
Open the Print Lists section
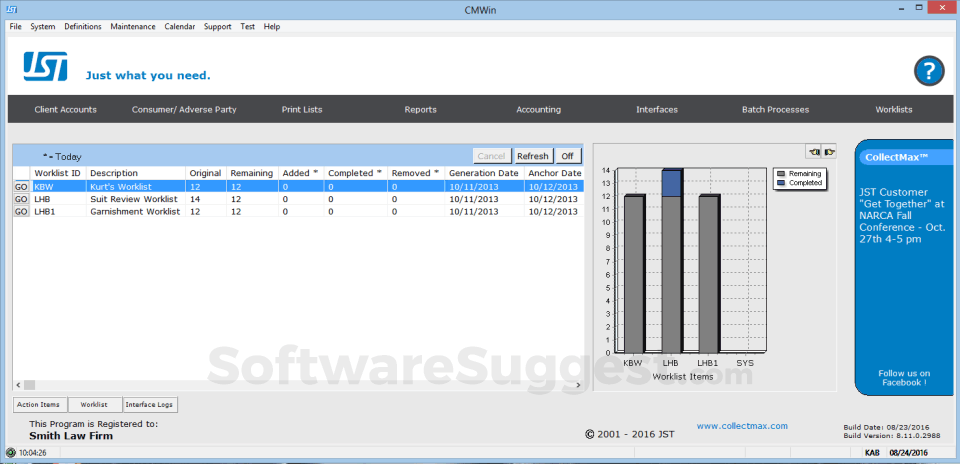[302, 110]
